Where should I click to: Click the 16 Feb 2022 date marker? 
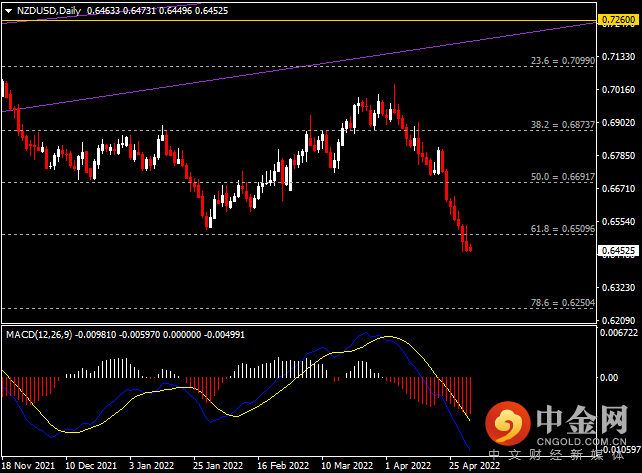pos(283,466)
